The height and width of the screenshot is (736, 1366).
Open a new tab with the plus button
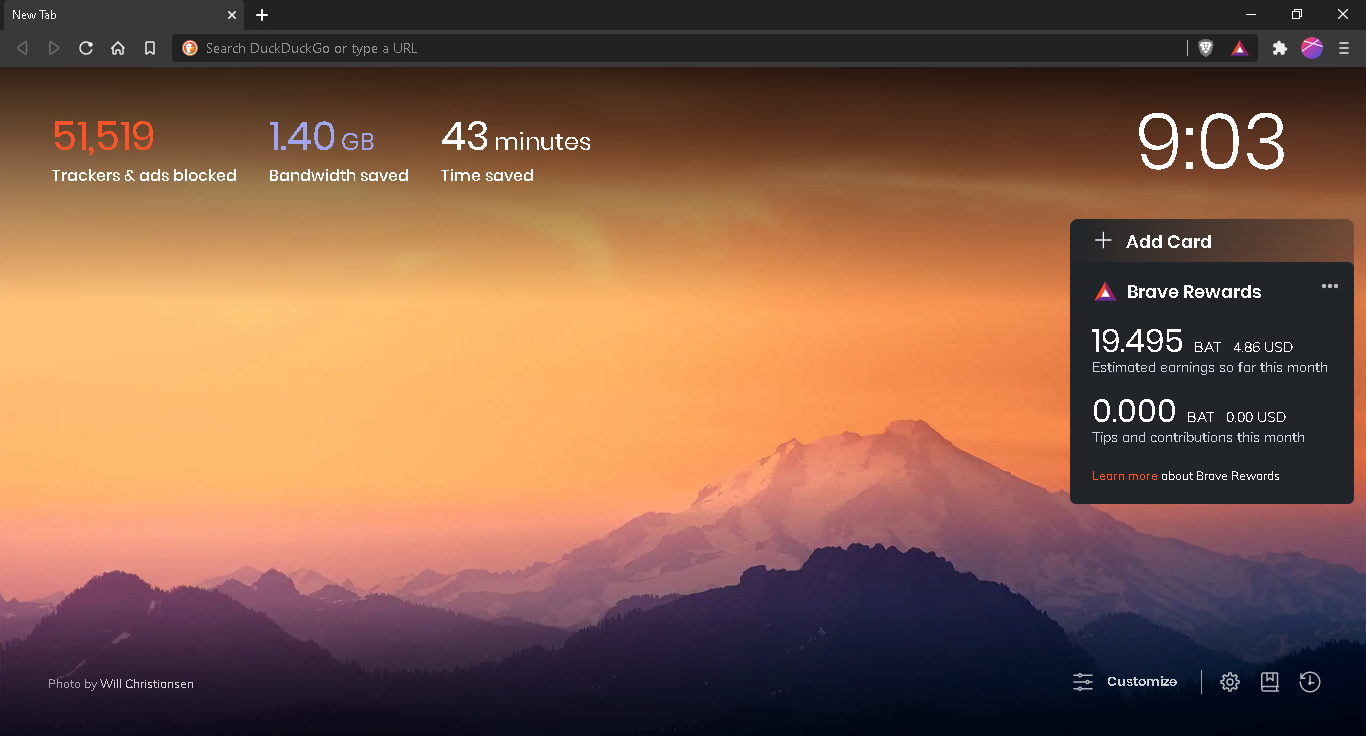[261, 15]
